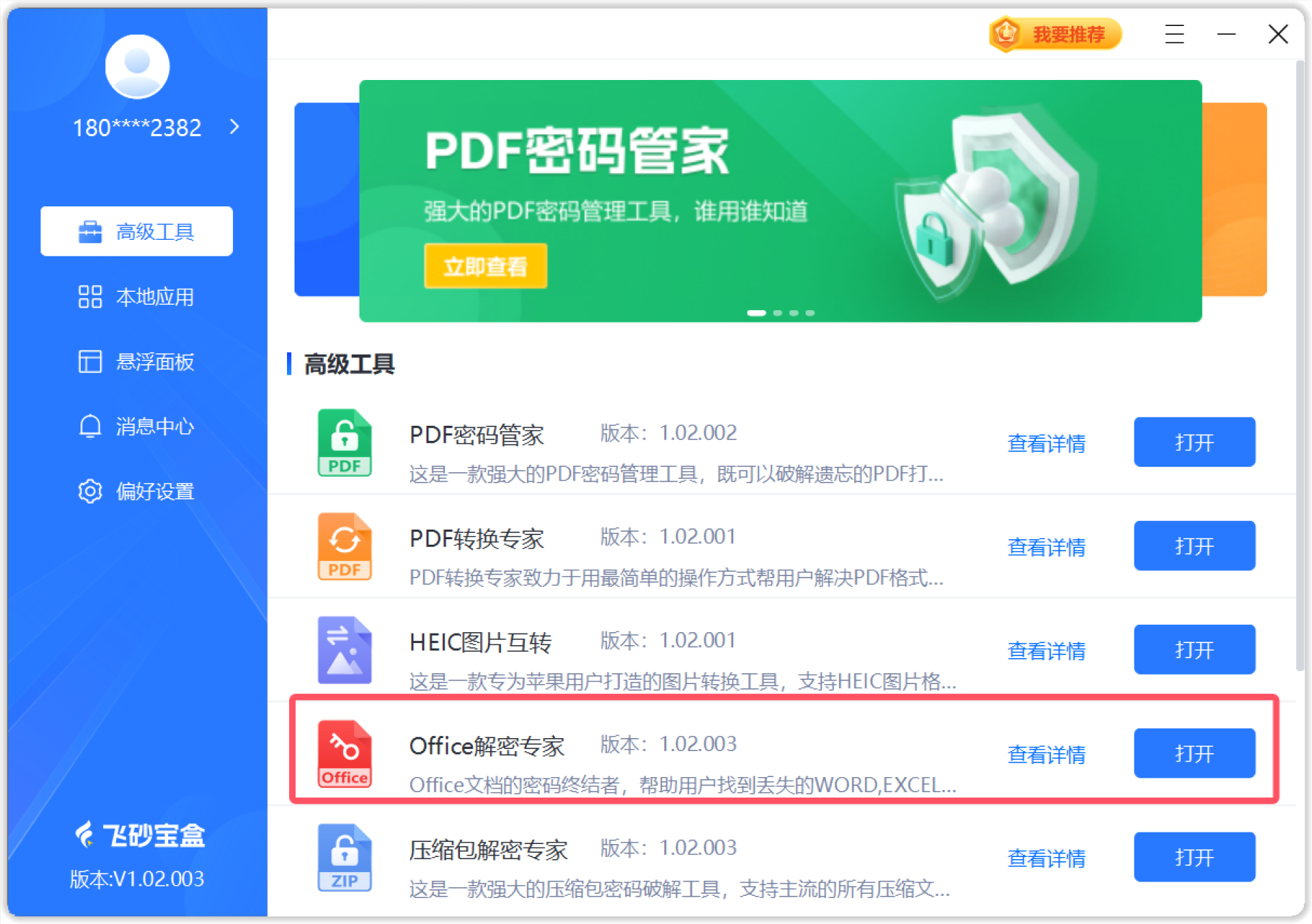Image resolution: width=1312 pixels, height=924 pixels.
Task: Click the PDF转换专家 orange icon
Action: coord(344,546)
